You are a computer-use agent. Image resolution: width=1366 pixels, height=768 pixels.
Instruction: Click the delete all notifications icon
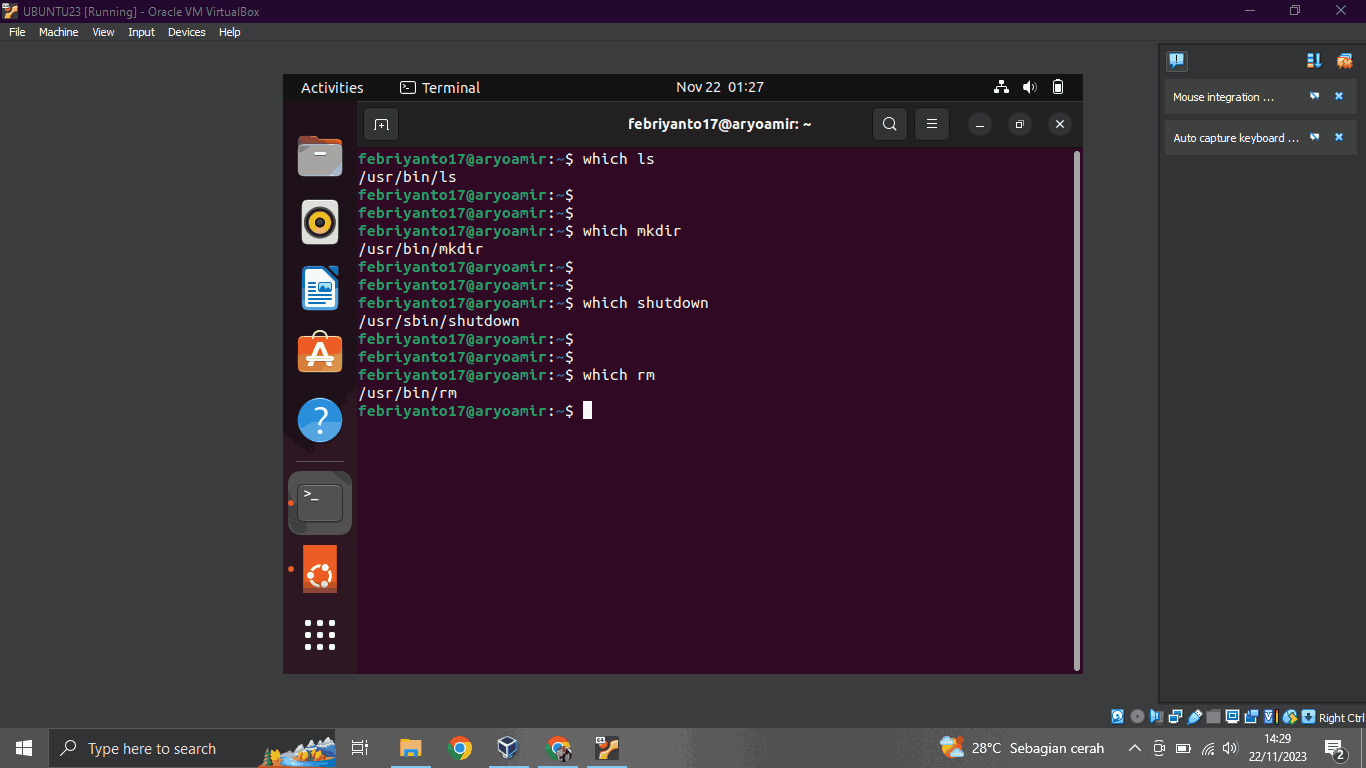(1344, 60)
